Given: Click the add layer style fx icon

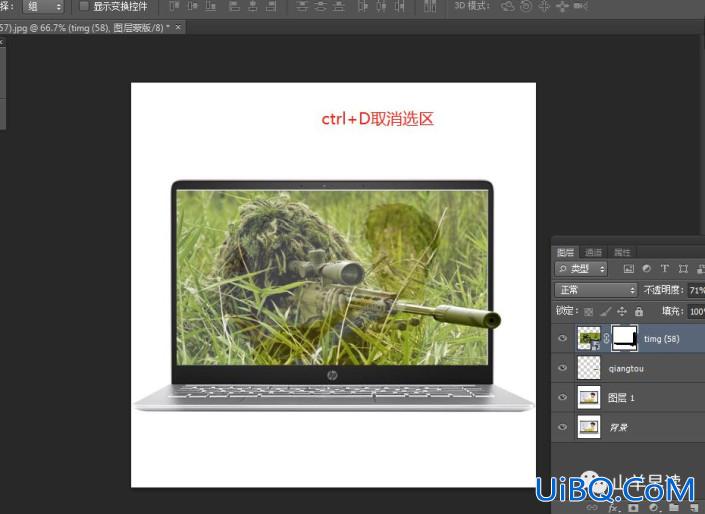Looking at the screenshot, I should pyautogui.click(x=613, y=508).
